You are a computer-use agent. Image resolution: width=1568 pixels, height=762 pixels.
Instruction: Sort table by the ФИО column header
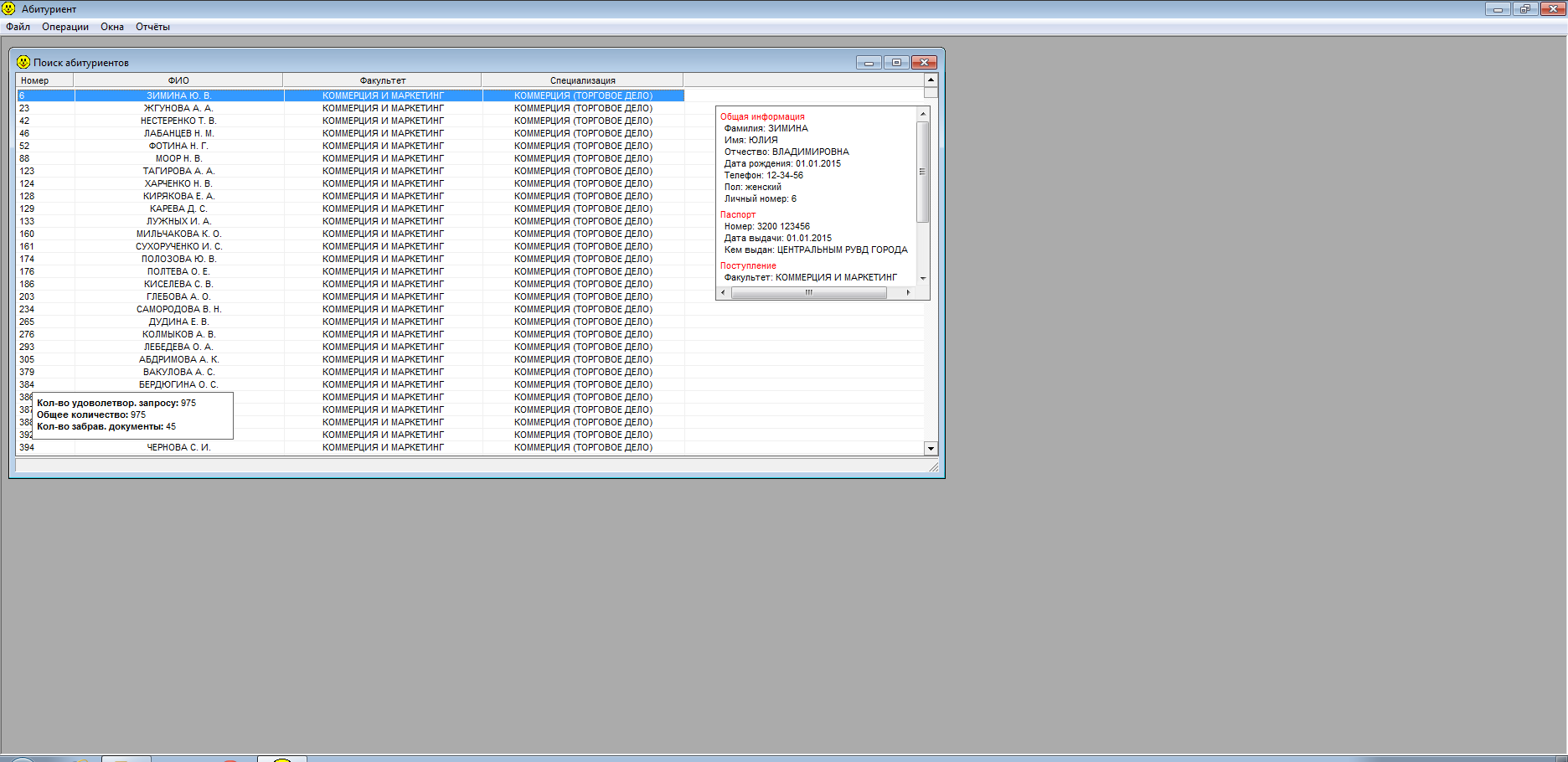point(178,80)
